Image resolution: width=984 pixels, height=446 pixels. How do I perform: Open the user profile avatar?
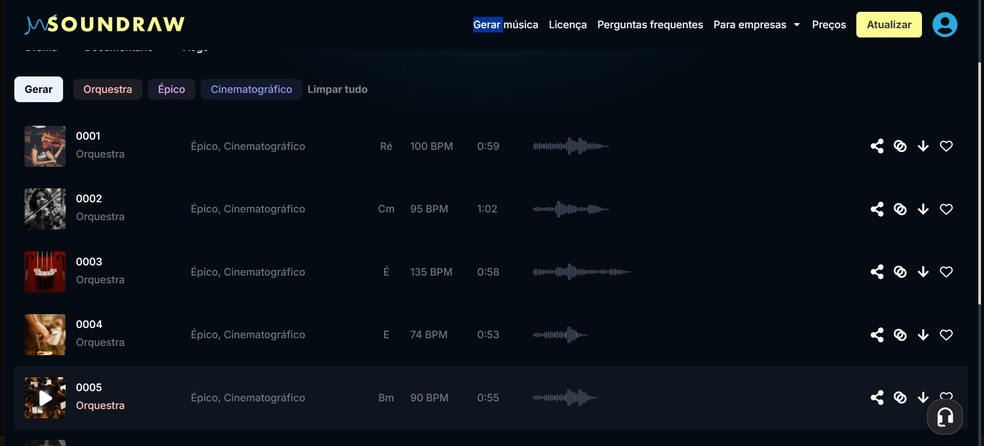click(944, 24)
